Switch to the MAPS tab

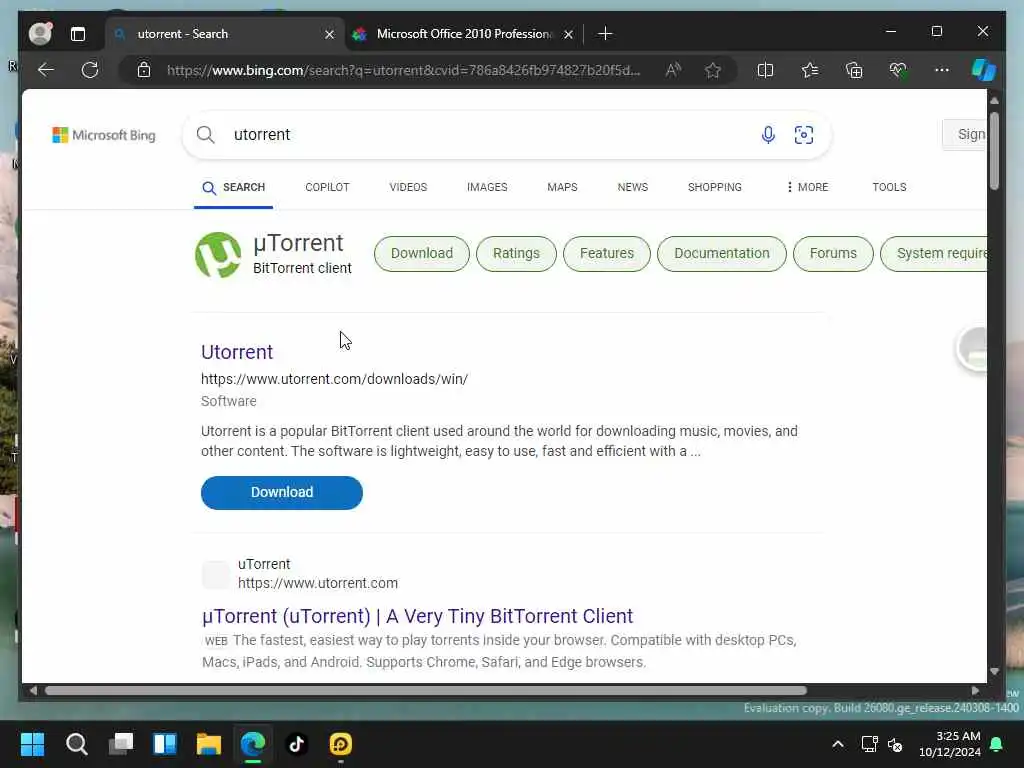click(562, 187)
